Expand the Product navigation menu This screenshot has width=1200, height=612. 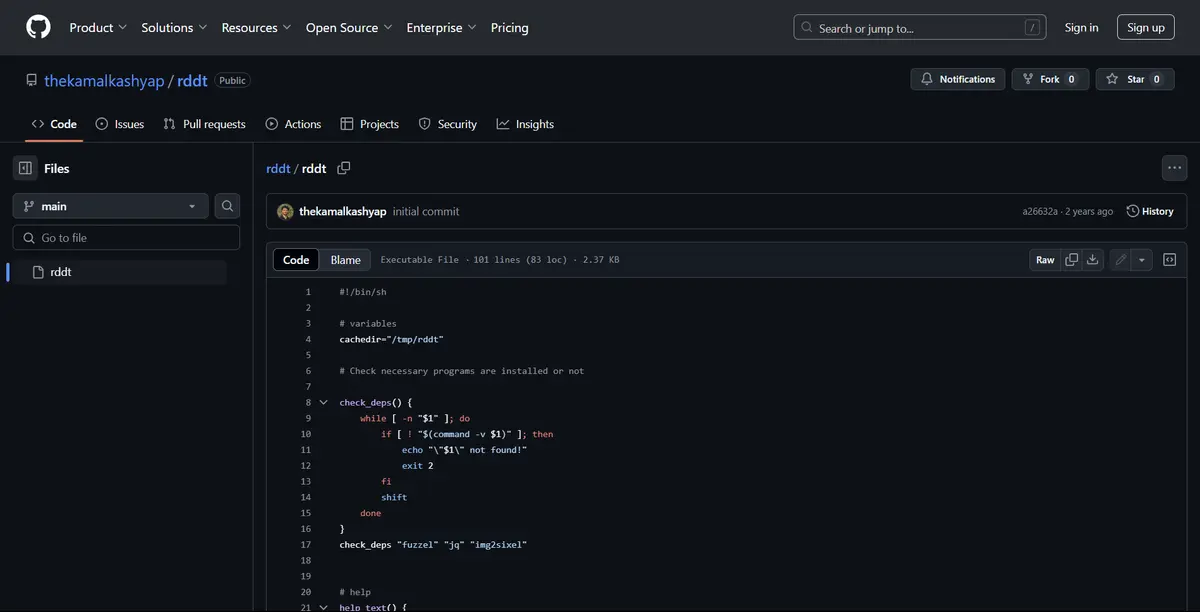(98, 28)
